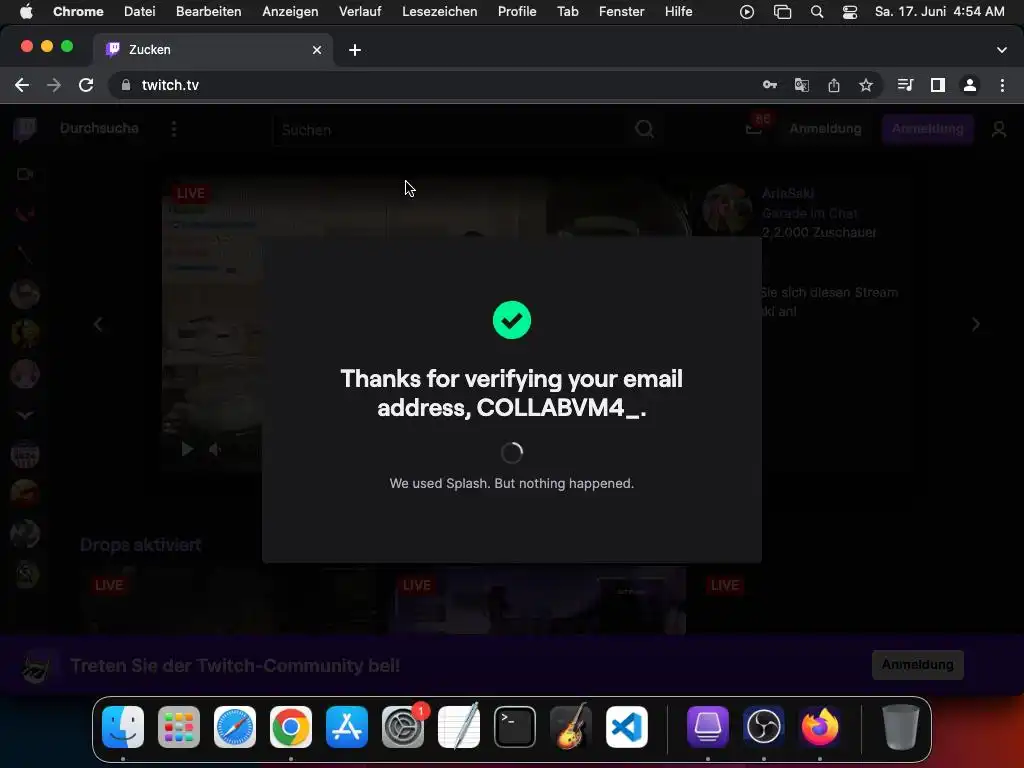The image size is (1024, 768).
Task: Click the window stacking icon in menu bar
Action: tap(782, 12)
